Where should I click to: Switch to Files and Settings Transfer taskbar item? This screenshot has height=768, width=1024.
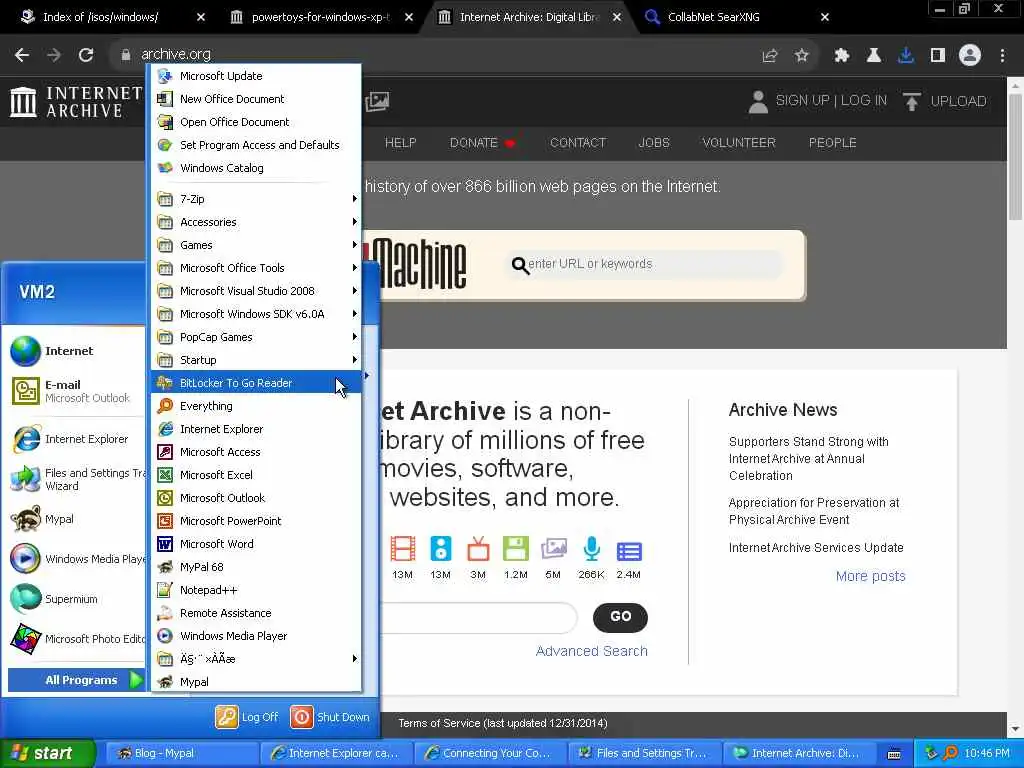[x=643, y=753]
